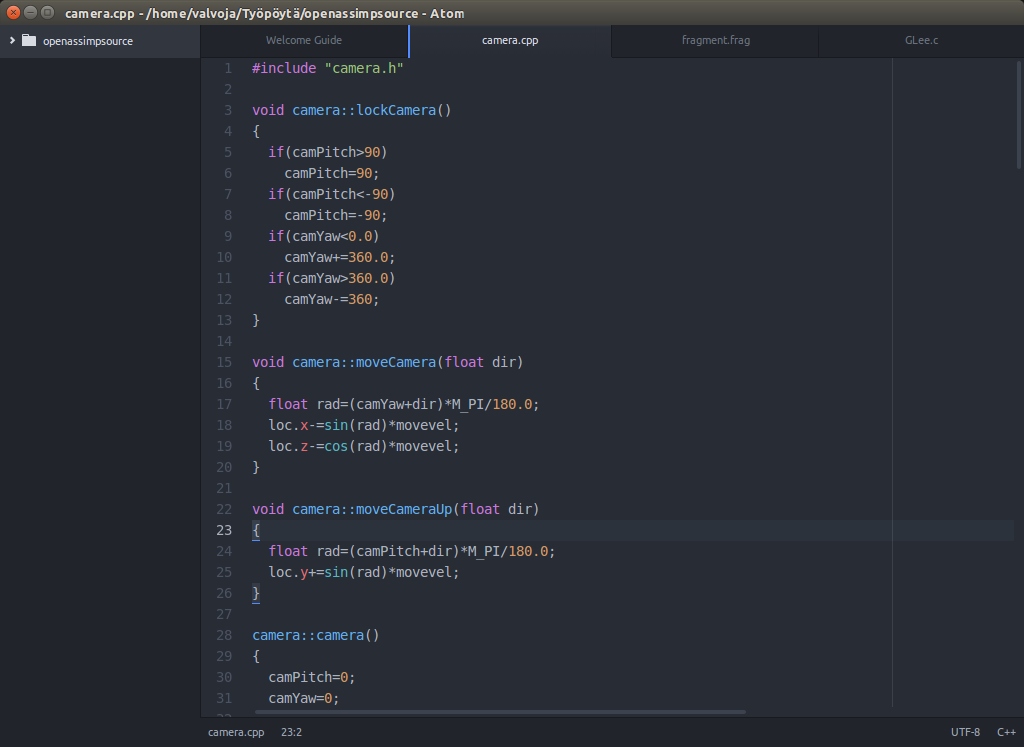Maximize the Atom window
Screen dimensions: 1024x747
(48, 13)
